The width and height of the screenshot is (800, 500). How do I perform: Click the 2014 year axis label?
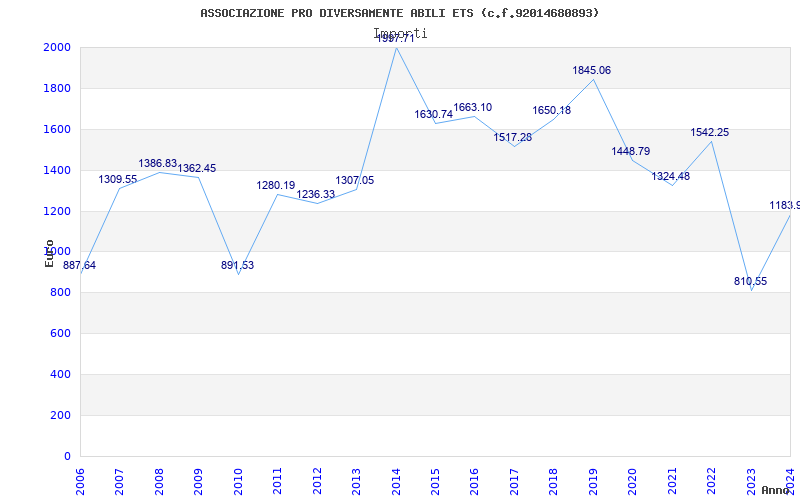396,482
